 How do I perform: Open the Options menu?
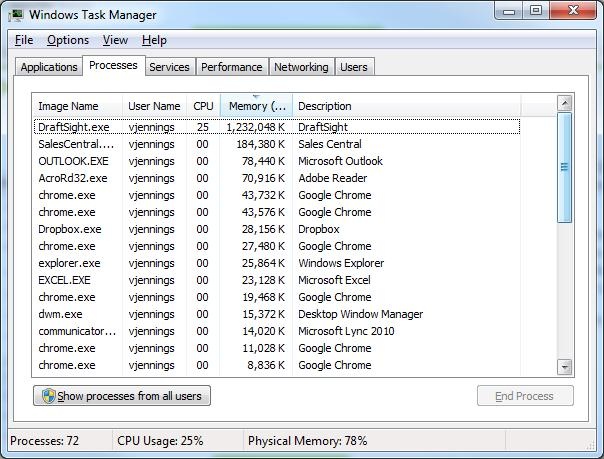pos(68,40)
